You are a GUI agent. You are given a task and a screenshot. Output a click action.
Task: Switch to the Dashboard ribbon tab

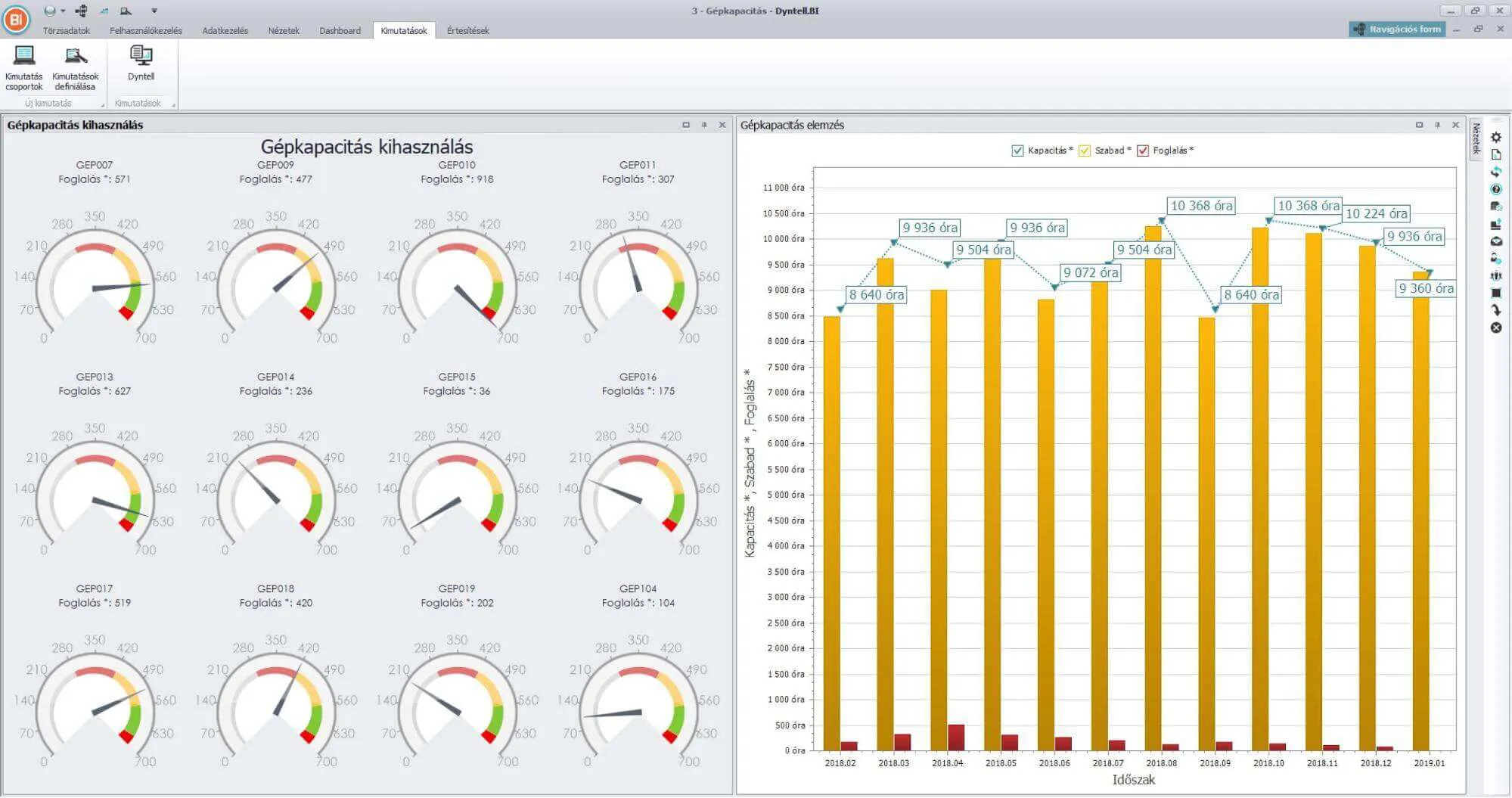(x=340, y=31)
